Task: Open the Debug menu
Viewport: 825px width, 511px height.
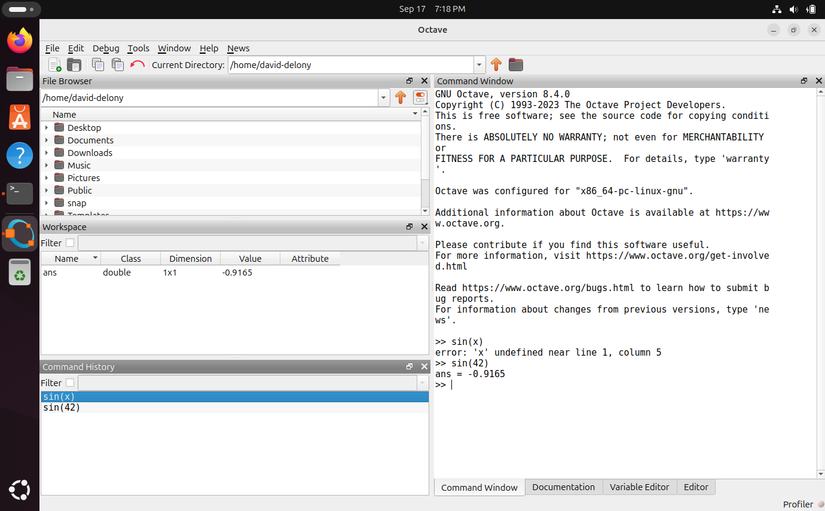Action: point(105,48)
